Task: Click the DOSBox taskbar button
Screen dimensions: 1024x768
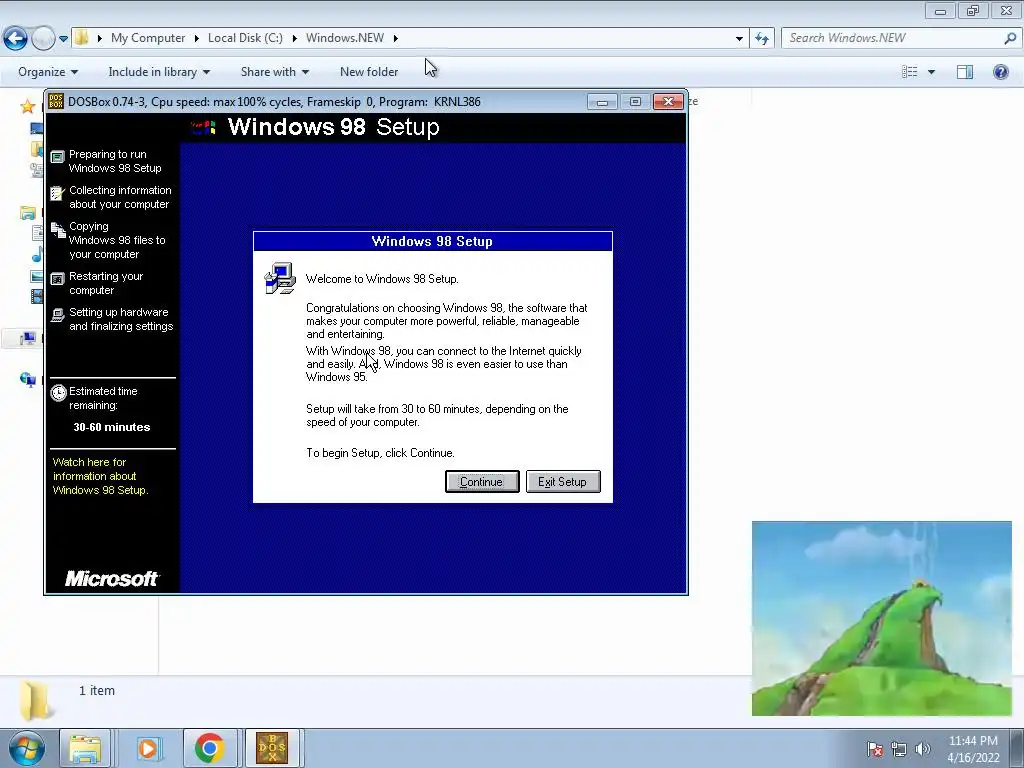Action: pos(272,748)
